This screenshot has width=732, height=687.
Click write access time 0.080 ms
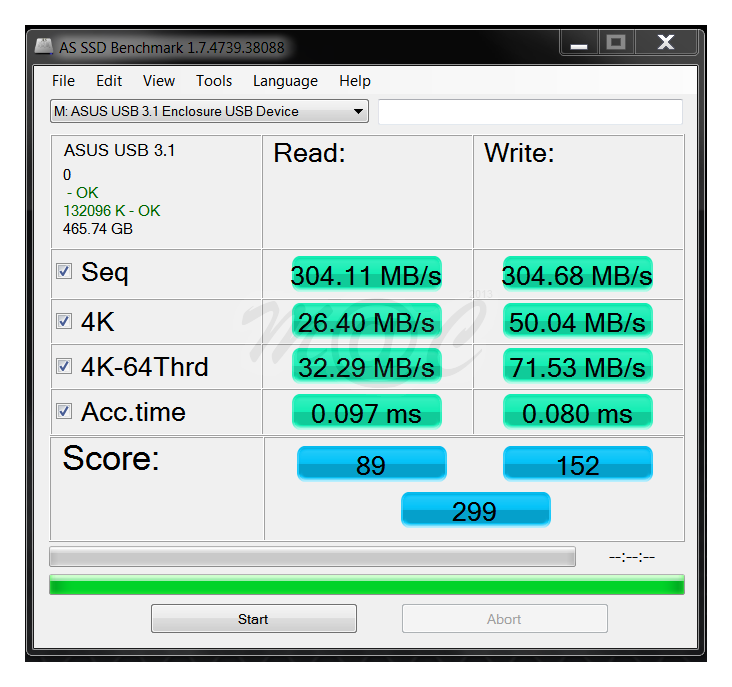tap(577, 412)
